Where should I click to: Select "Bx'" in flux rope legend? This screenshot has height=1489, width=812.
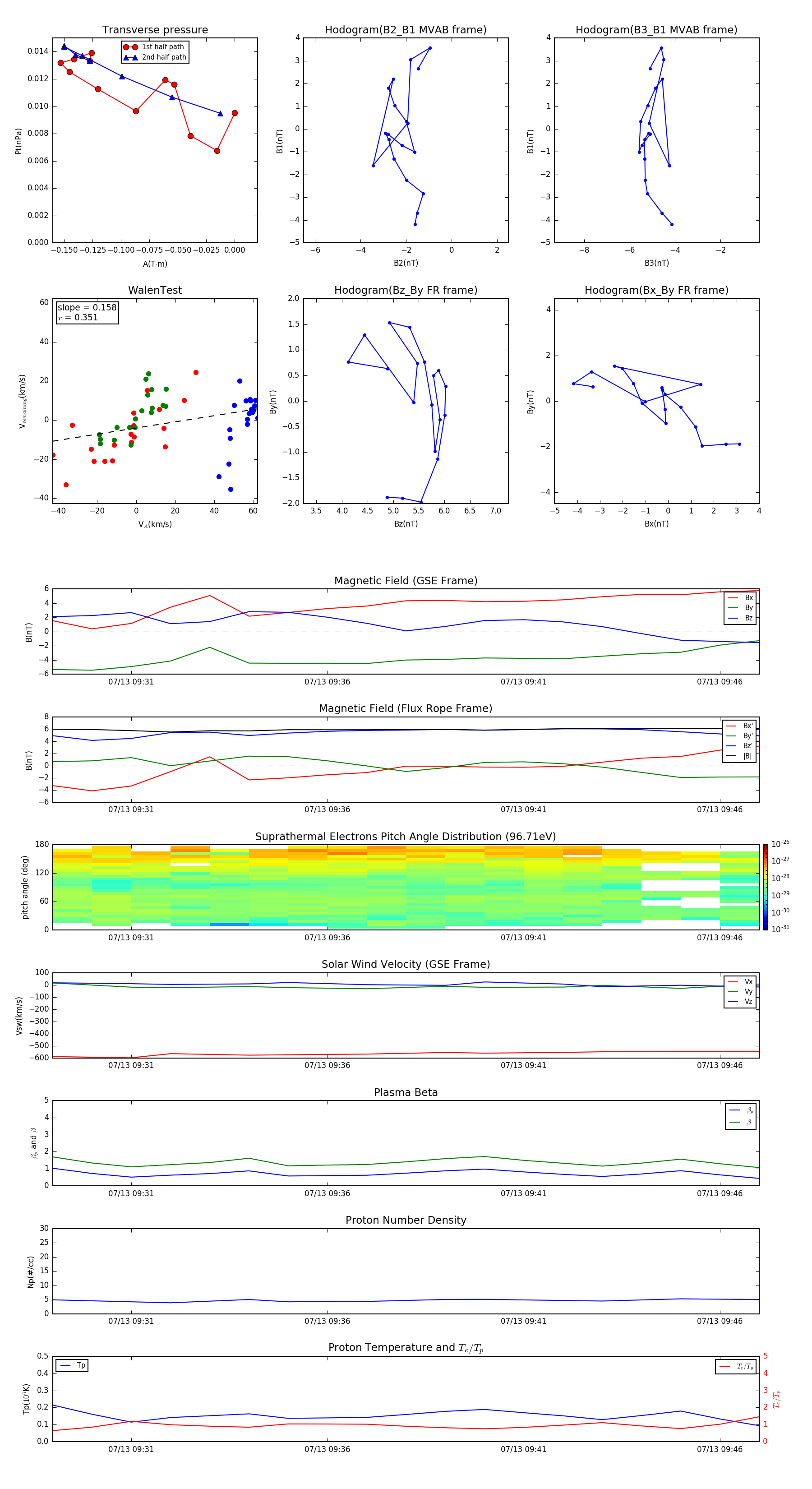(x=740, y=726)
